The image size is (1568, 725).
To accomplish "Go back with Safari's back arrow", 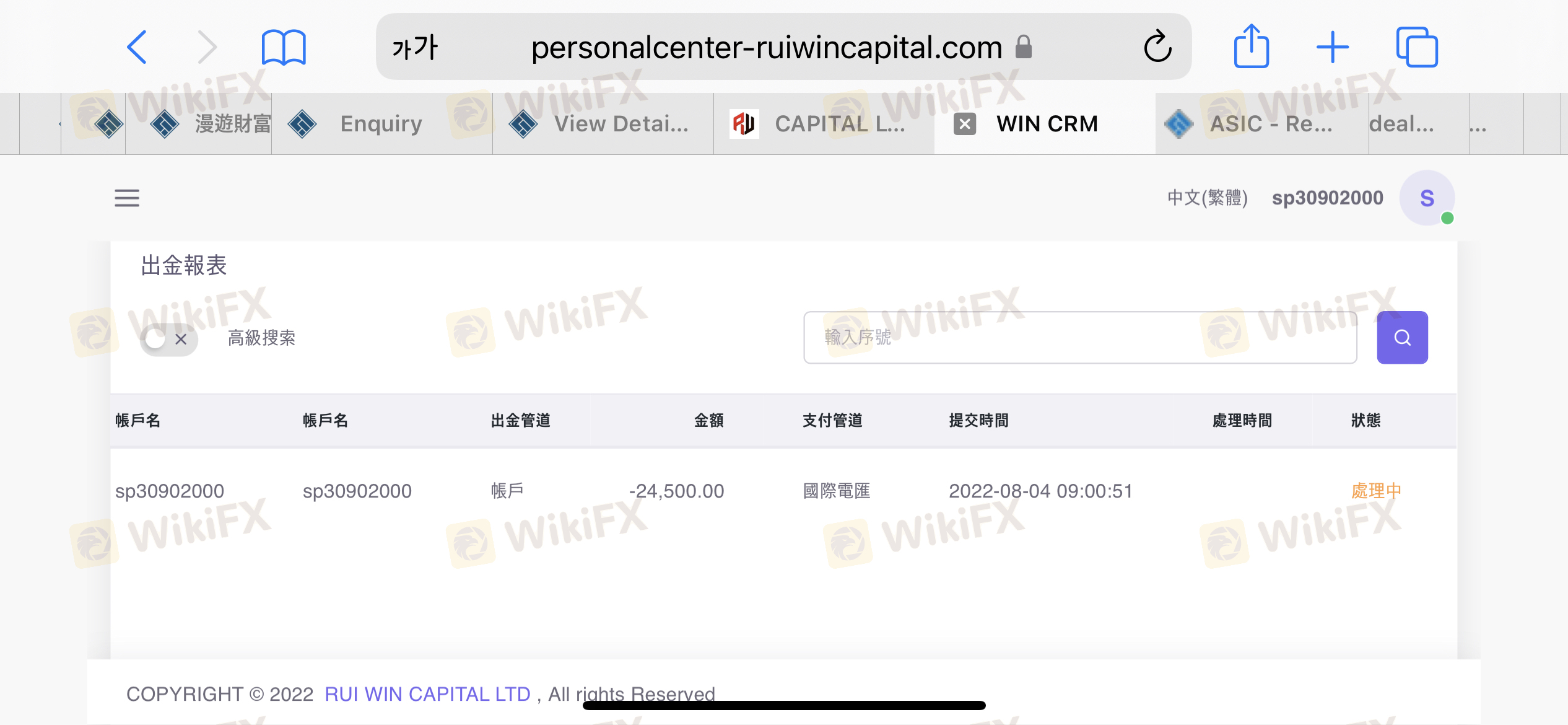I will tap(137, 47).
